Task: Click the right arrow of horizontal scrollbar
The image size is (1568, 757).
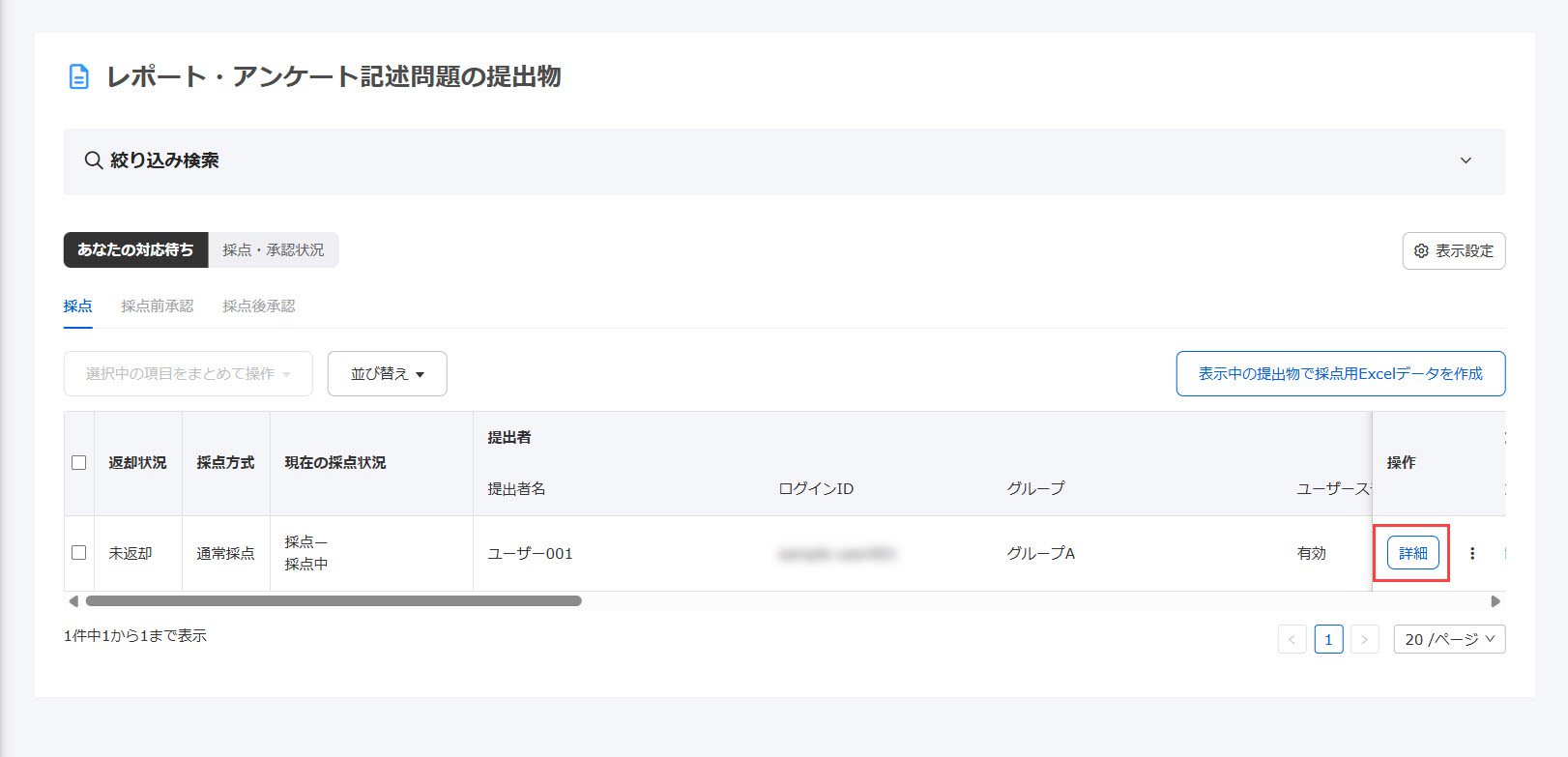Action: tap(1495, 601)
